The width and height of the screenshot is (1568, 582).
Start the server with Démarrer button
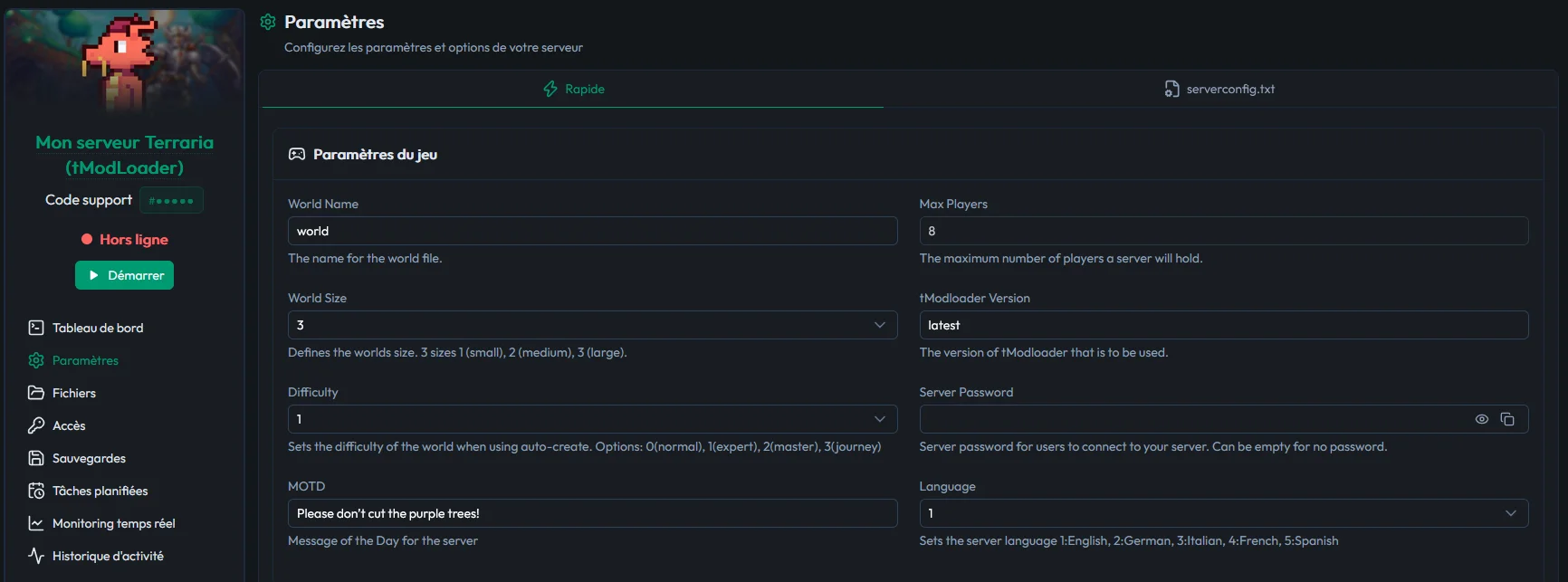click(x=124, y=275)
